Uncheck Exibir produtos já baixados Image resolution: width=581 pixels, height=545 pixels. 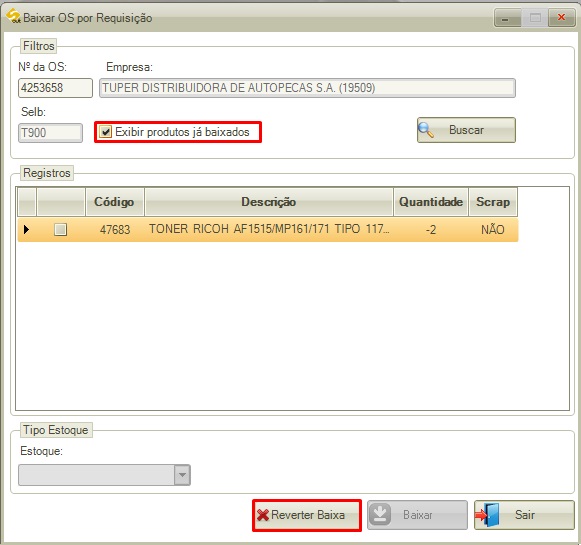pos(106,132)
